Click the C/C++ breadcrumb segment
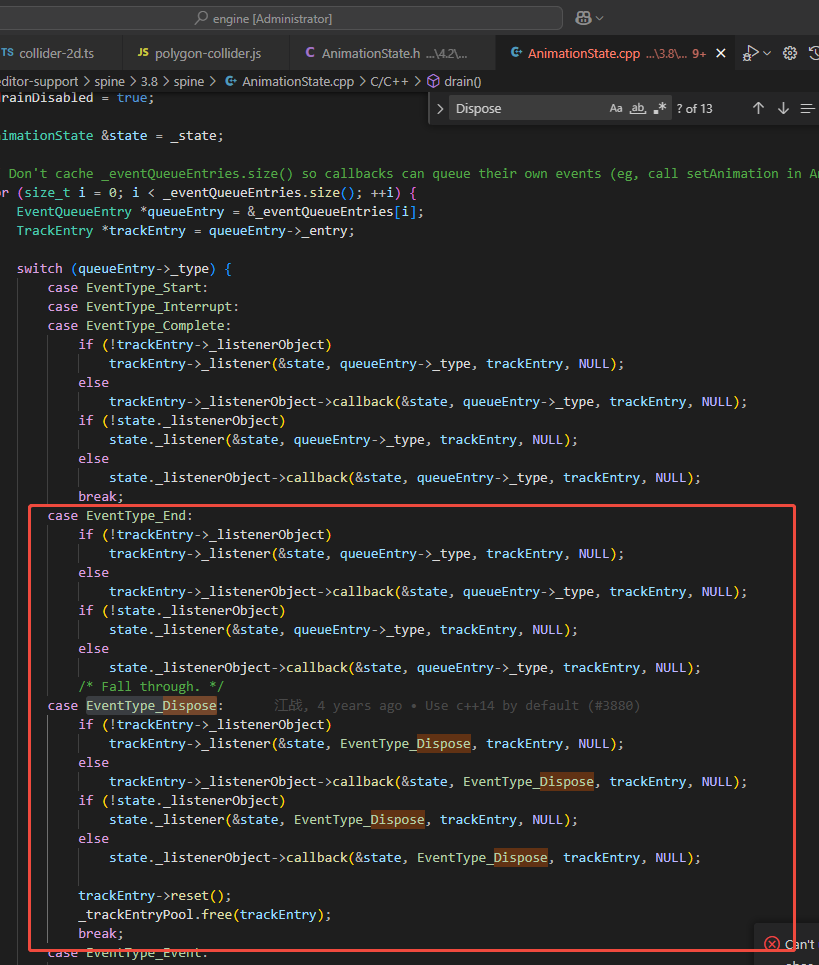This screenshot has width=819, height=965. 389,81
